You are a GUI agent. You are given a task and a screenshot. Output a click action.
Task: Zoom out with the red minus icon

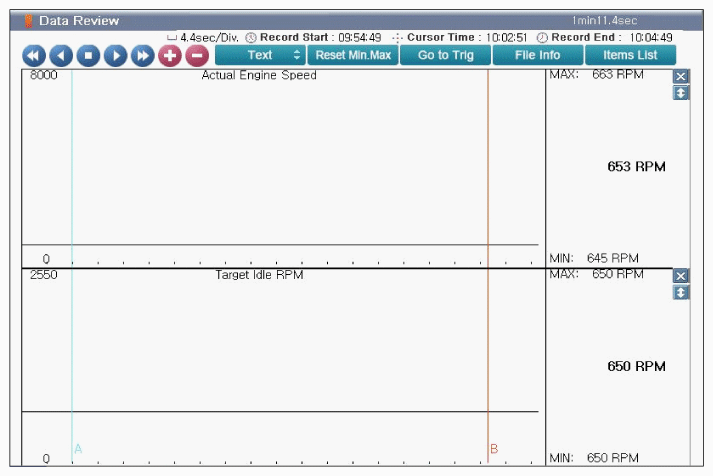tap(197, 56)
